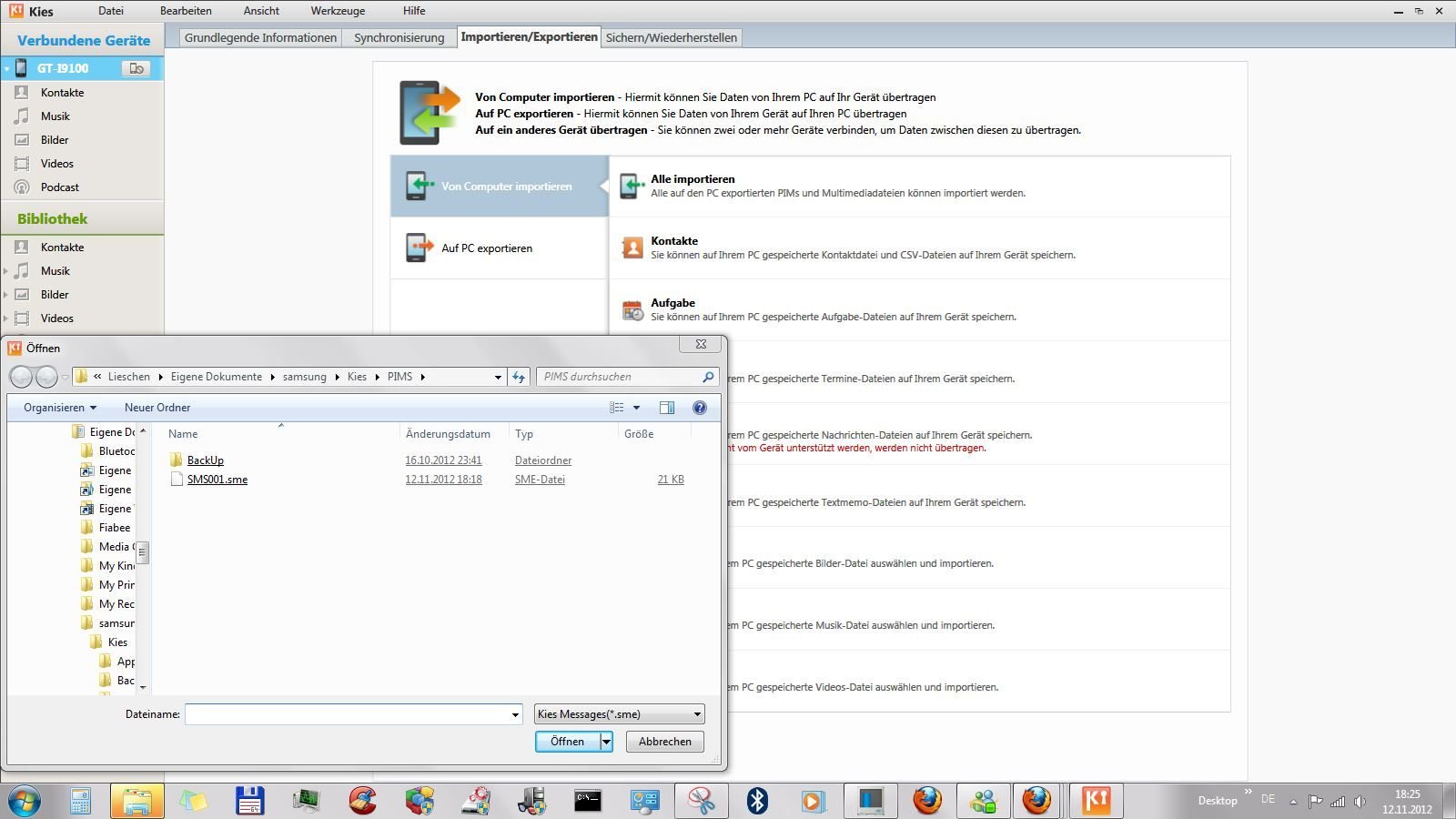This screenshot has width=1456, height=819.
Task: Expand Musik in the Bibliothek tree
Action: click(5, 270)
